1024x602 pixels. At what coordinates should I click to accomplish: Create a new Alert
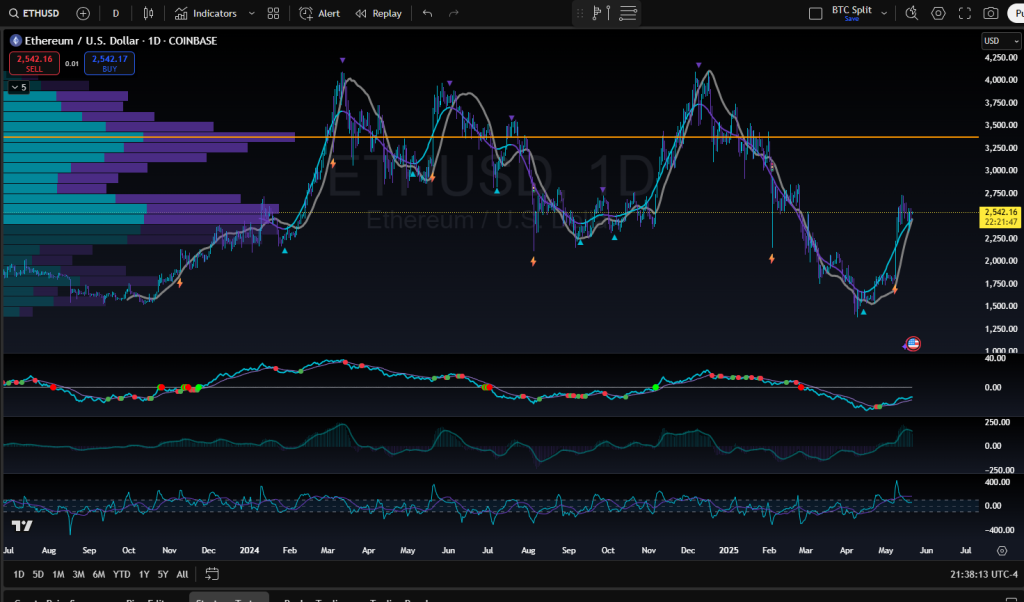click(x=319, y=13)
